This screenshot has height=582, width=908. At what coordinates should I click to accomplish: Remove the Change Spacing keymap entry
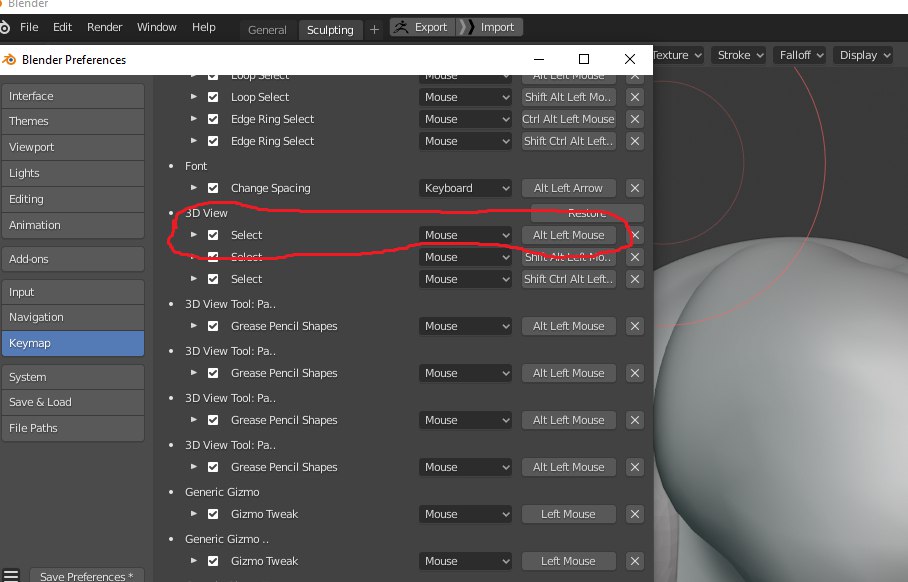click(635, 188)
